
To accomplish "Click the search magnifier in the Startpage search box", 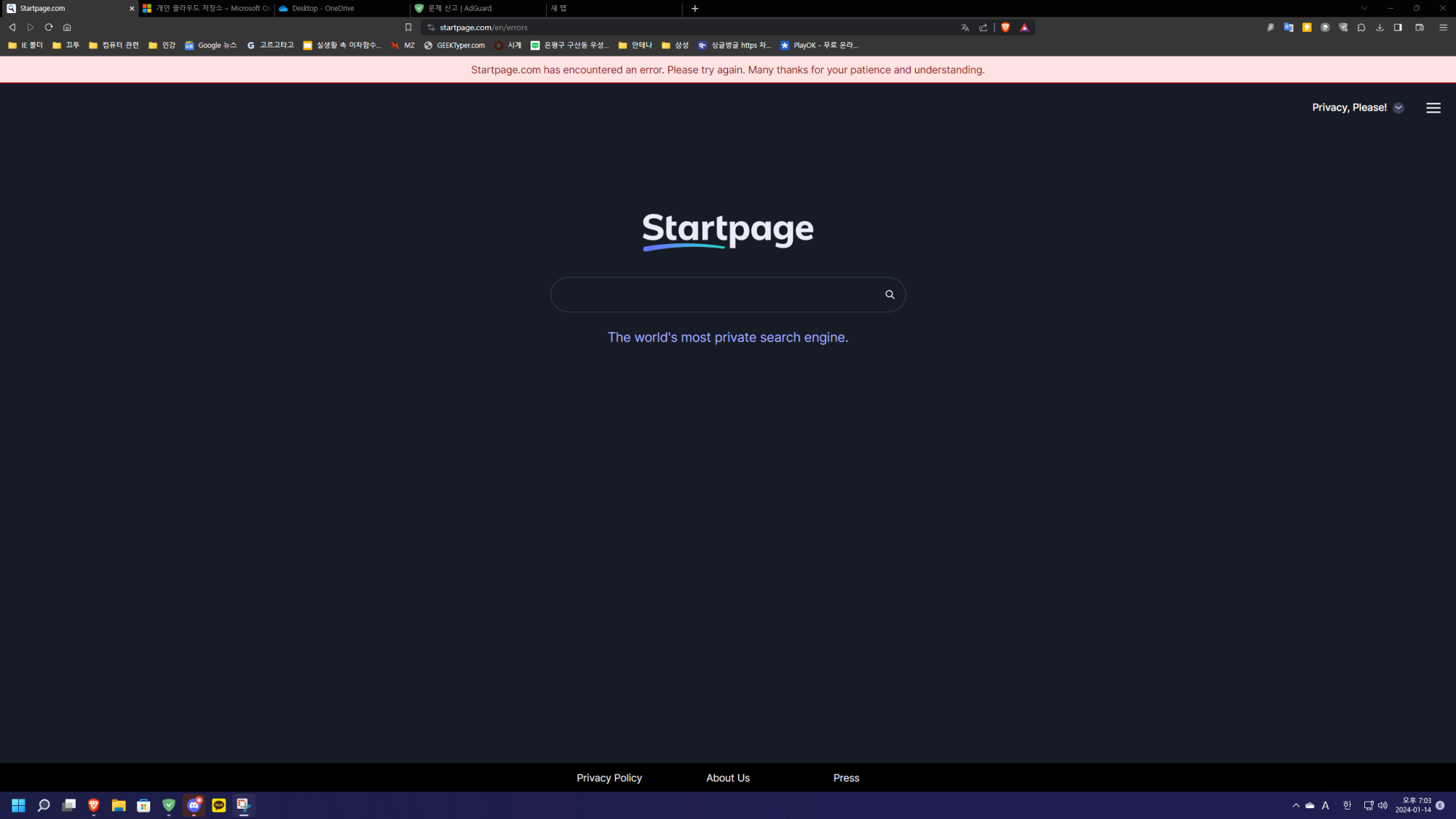I will (890, 294).
